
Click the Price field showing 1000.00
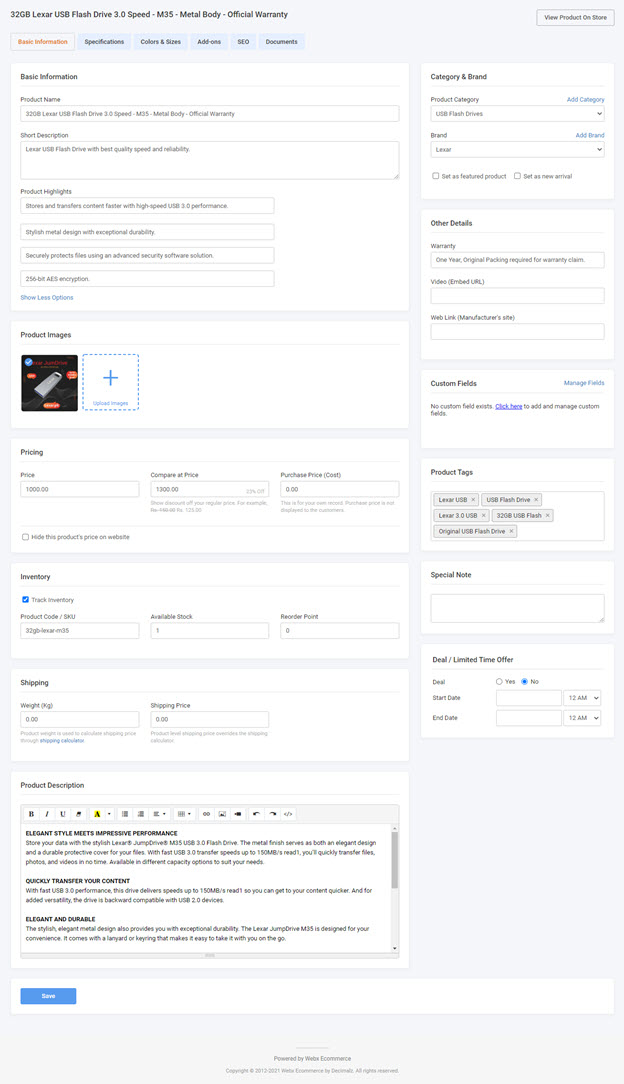(80, 489)
